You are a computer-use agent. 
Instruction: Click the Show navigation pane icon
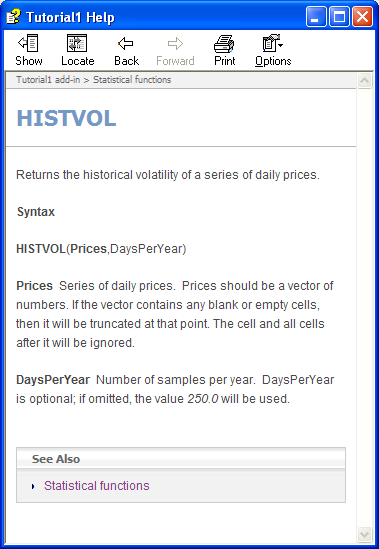[28, 43]
